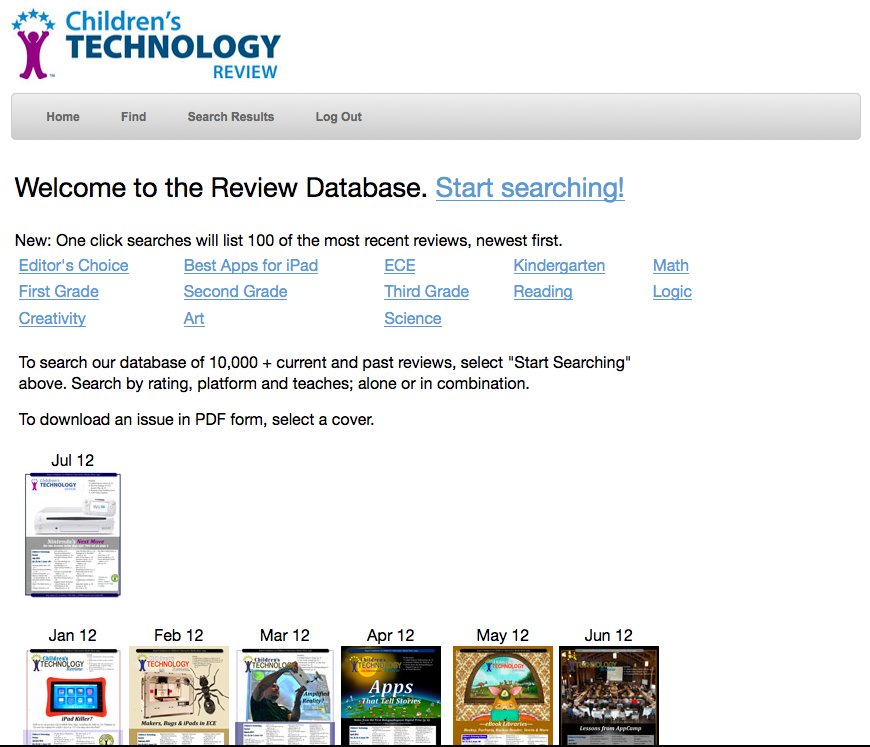This screenshot has height=747, width=870.
Task: Open the Find menu item
Action: click(134, 117)
